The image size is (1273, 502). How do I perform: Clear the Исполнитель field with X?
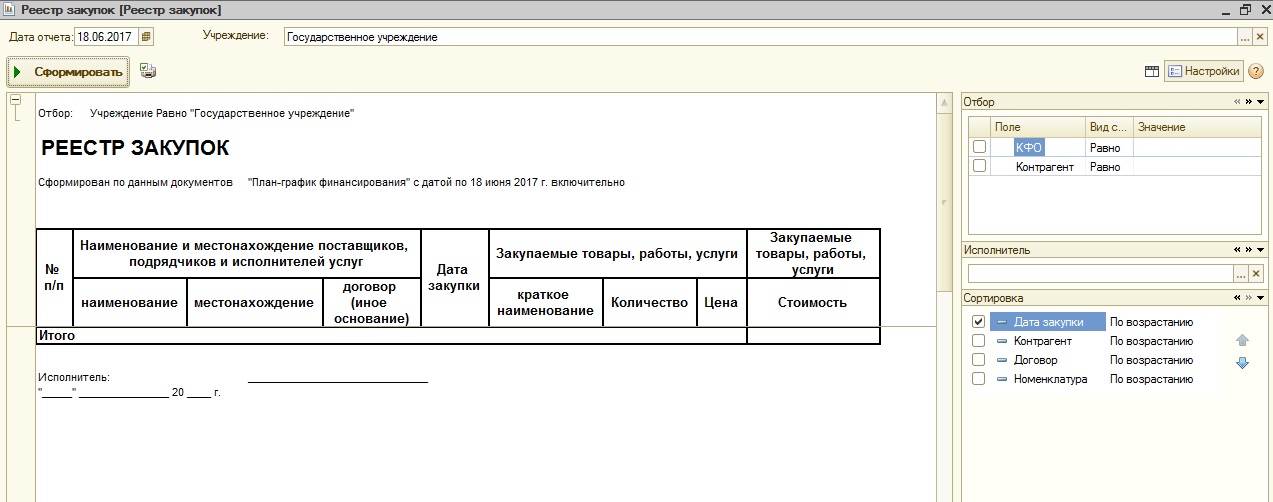point(1257,273)
